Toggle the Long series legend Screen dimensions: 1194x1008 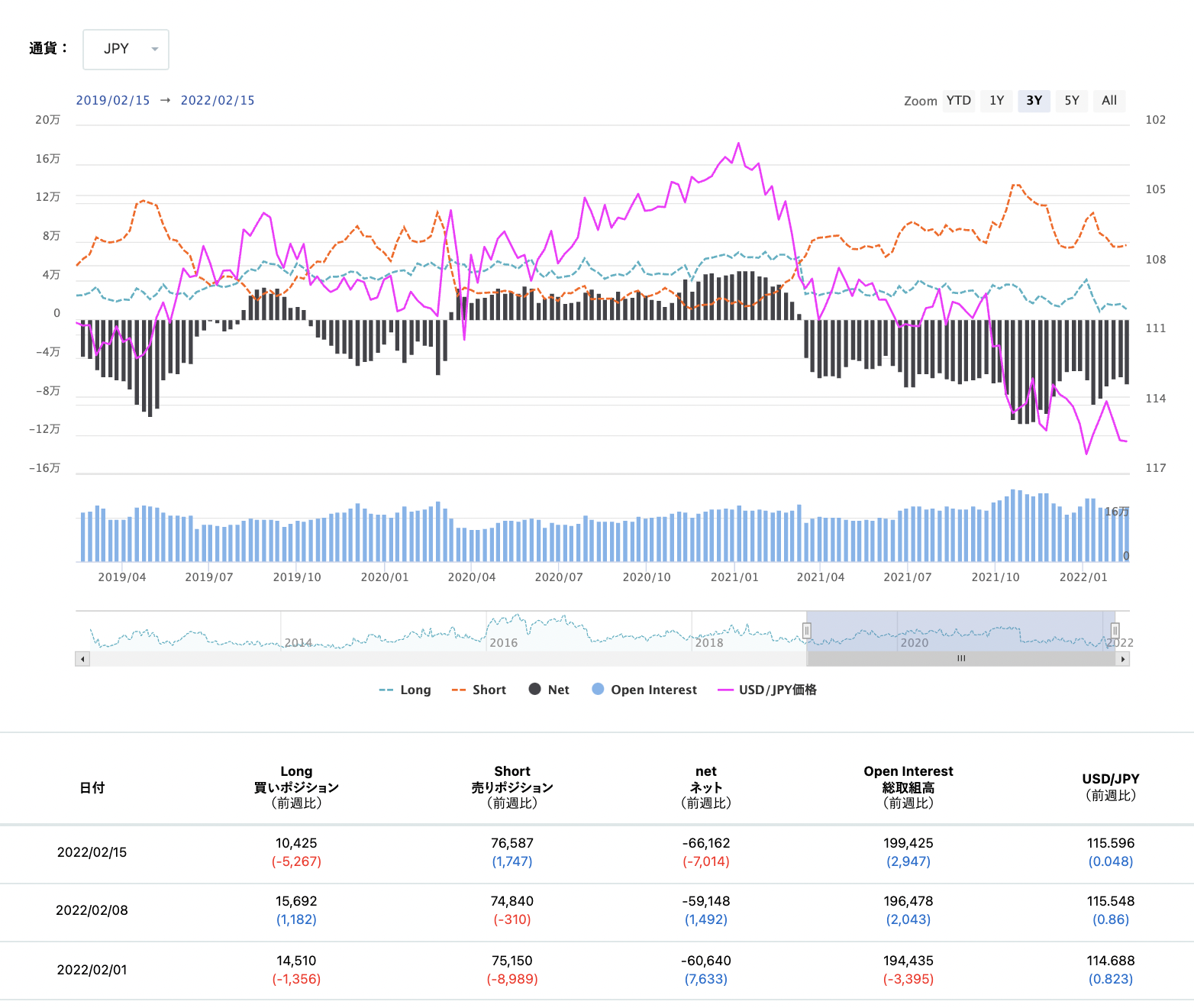coord(405,690)
